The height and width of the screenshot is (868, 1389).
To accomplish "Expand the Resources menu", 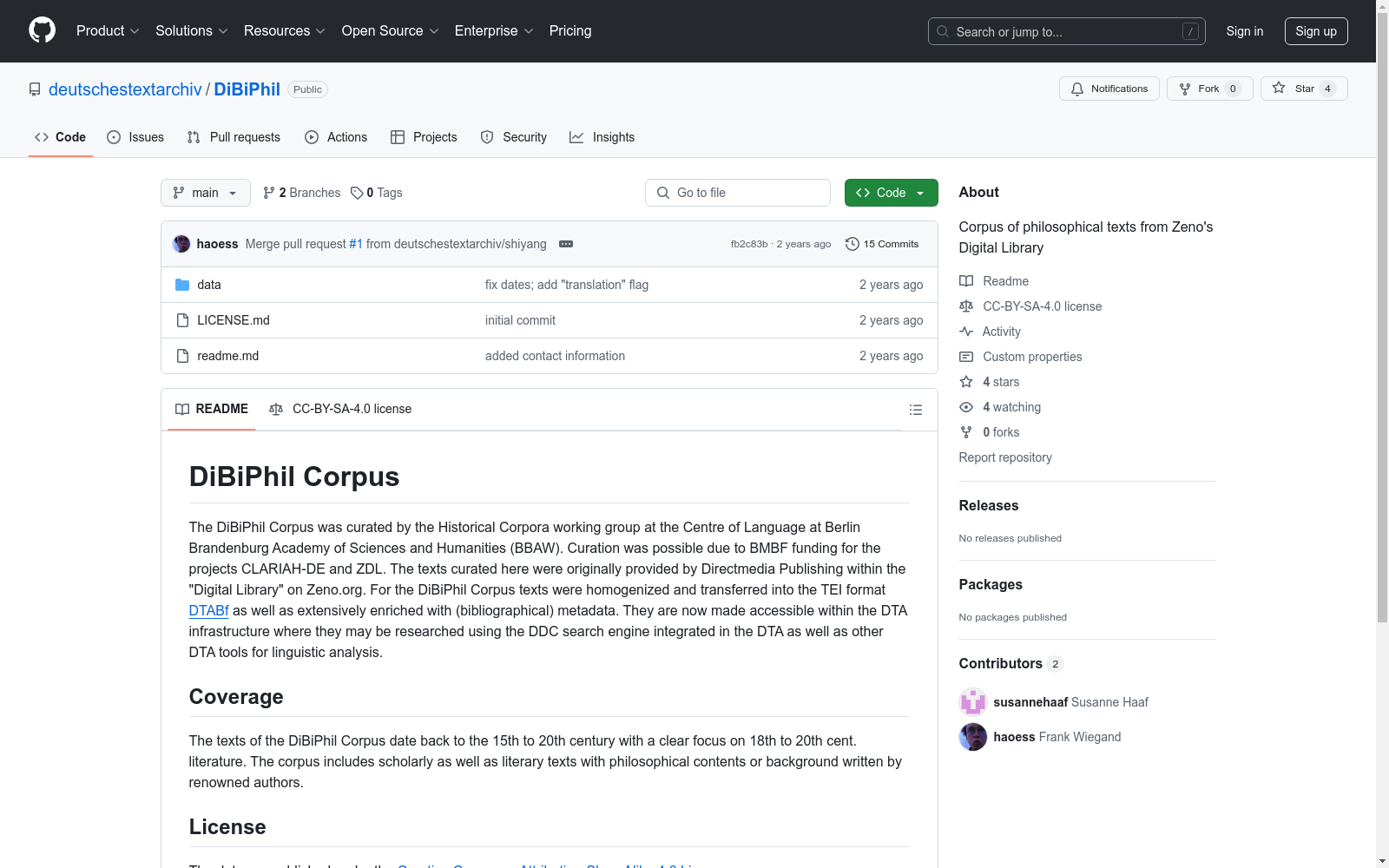I will point(285,31).
